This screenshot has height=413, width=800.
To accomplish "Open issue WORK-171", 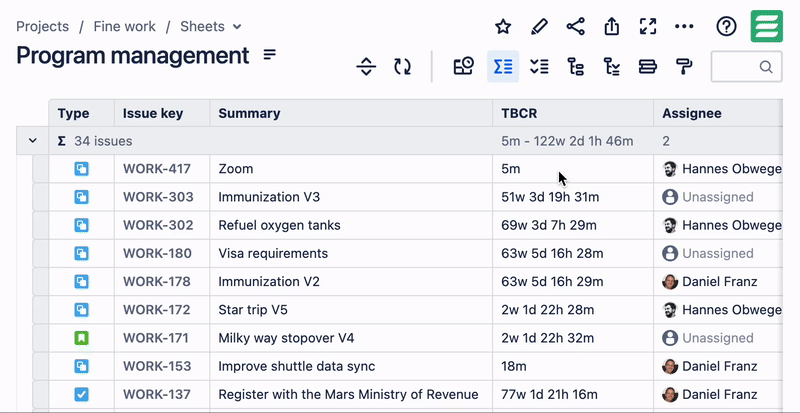I will pyautogui.click(x=156, y=338).
